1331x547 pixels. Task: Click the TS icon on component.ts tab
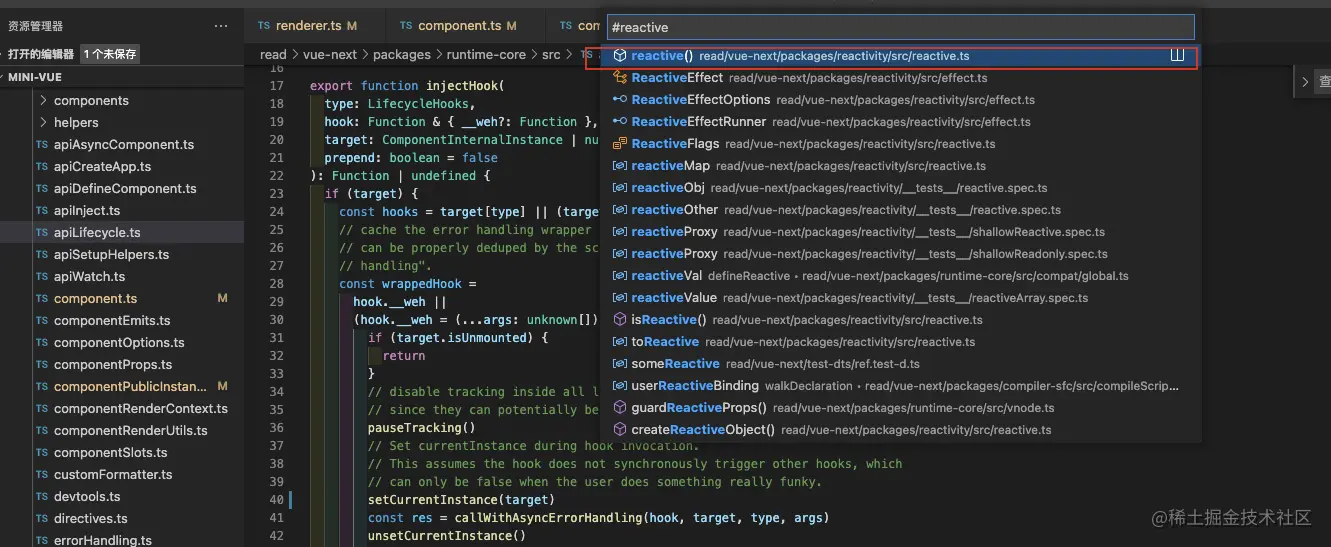pyautogui.click(x=406, y=25)
